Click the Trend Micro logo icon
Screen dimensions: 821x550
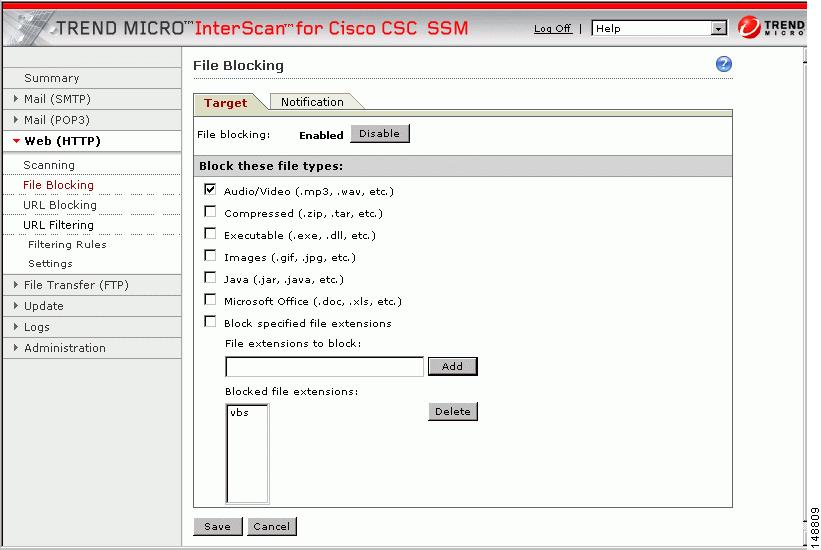point(749,27)
